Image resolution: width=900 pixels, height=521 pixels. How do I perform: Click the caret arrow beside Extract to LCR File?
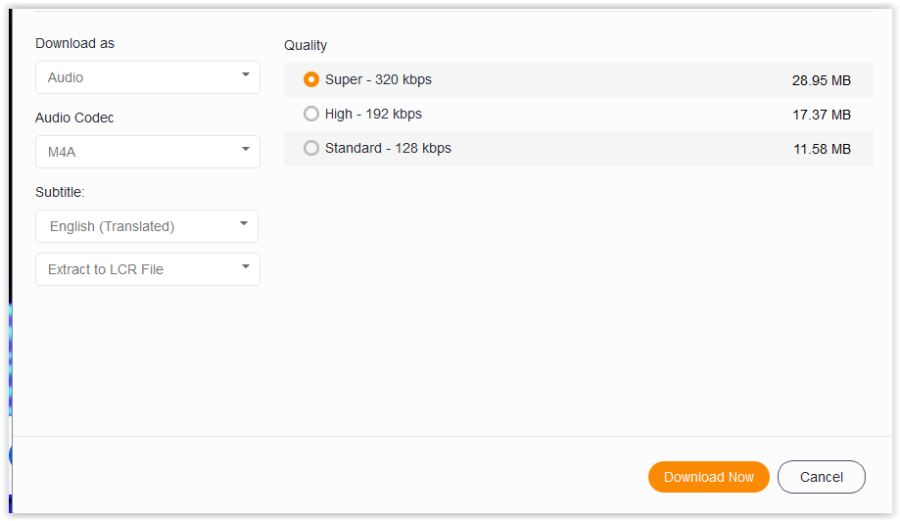click(245, 268)
